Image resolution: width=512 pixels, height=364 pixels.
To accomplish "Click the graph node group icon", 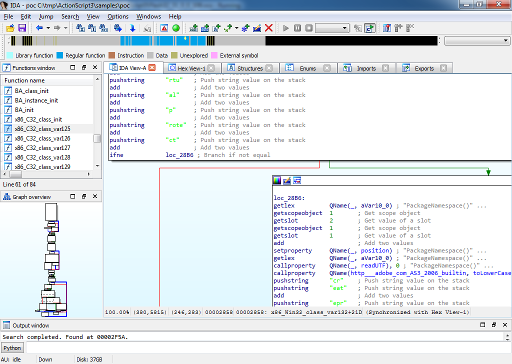I will coord(297,181).
